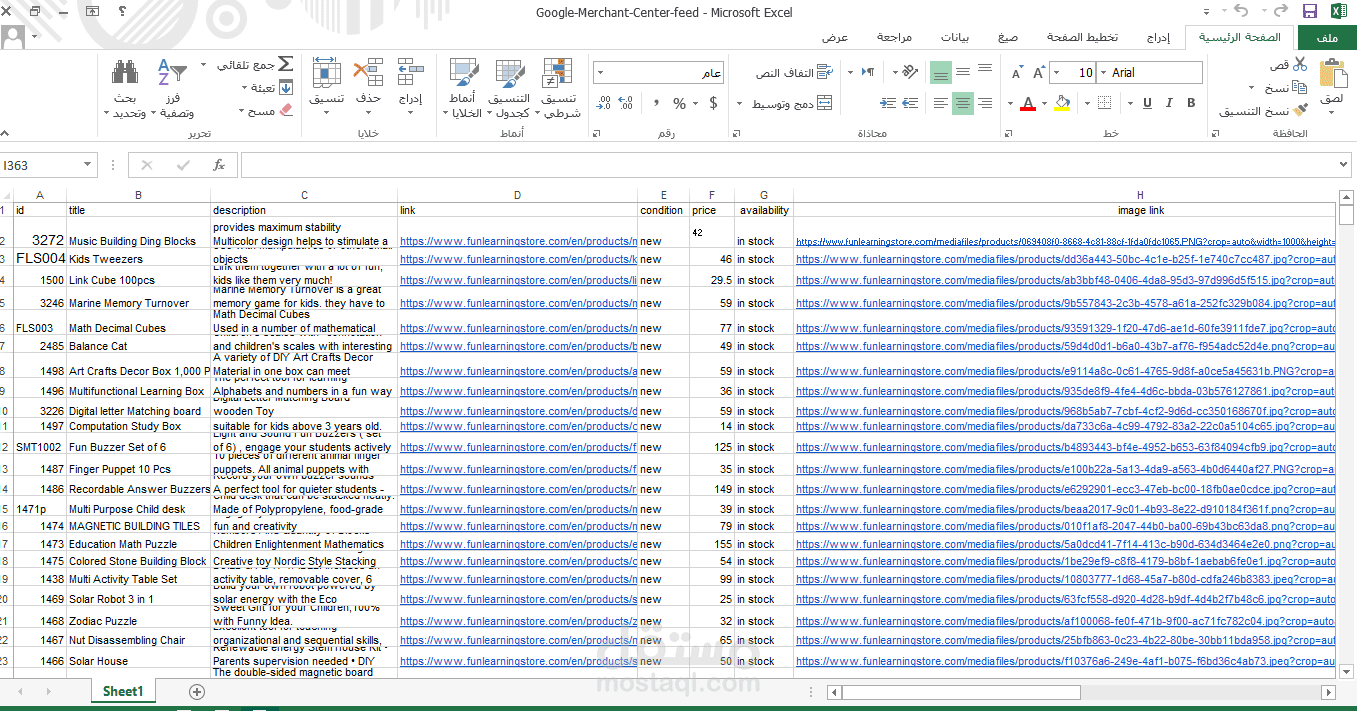Click the Orientation text-angle icon
1357x711 pixels.
click(x=908, y=72)
